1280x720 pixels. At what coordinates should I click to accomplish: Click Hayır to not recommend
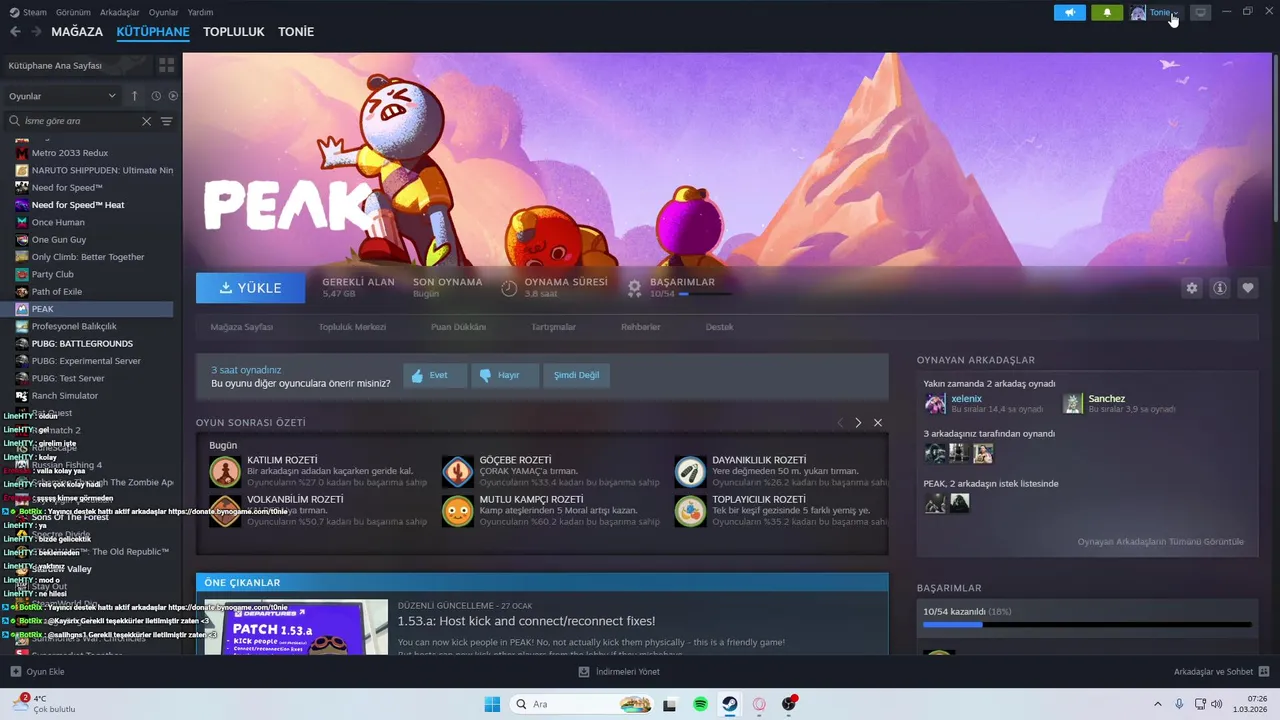pyautogui.click(x=505, y=375)
